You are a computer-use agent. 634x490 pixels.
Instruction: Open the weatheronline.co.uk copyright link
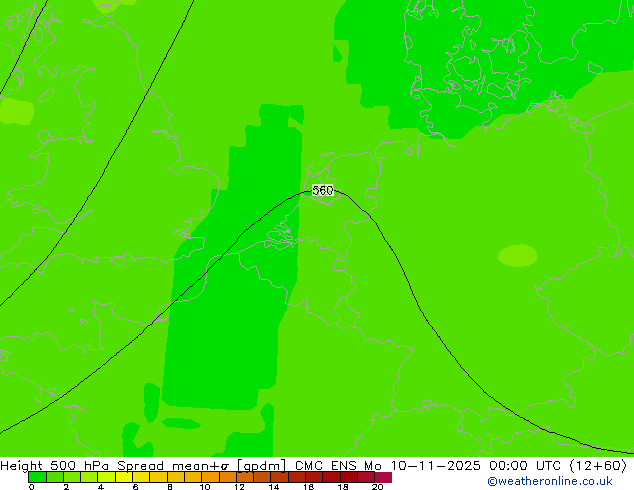[x=549, y=481]
